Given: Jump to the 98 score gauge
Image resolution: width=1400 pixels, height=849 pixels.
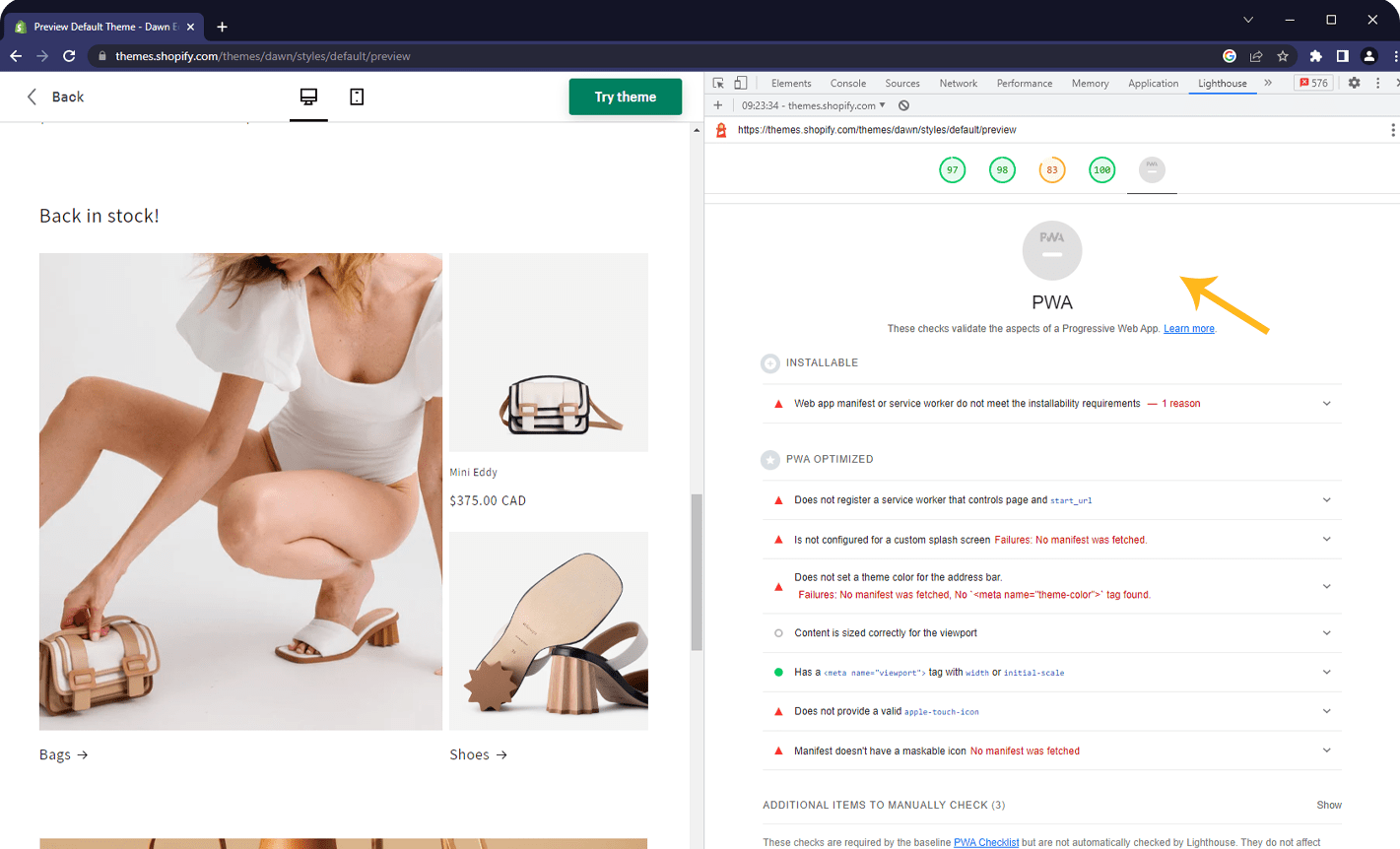Looking at the screenshot, I should pyautogui.click(x=1002, y=169).
